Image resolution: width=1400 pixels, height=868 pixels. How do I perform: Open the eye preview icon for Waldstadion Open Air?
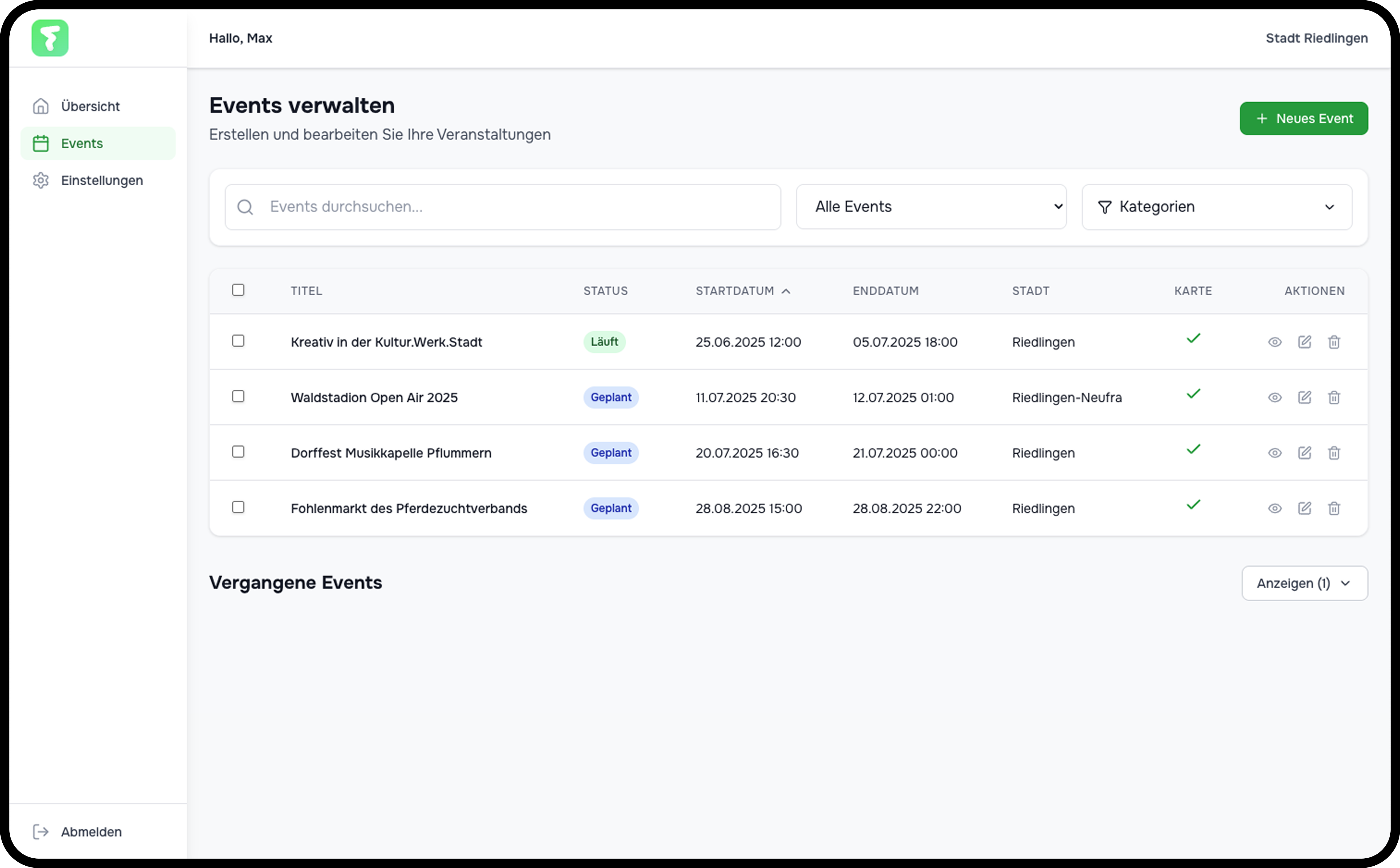(x=1274, y=397)
